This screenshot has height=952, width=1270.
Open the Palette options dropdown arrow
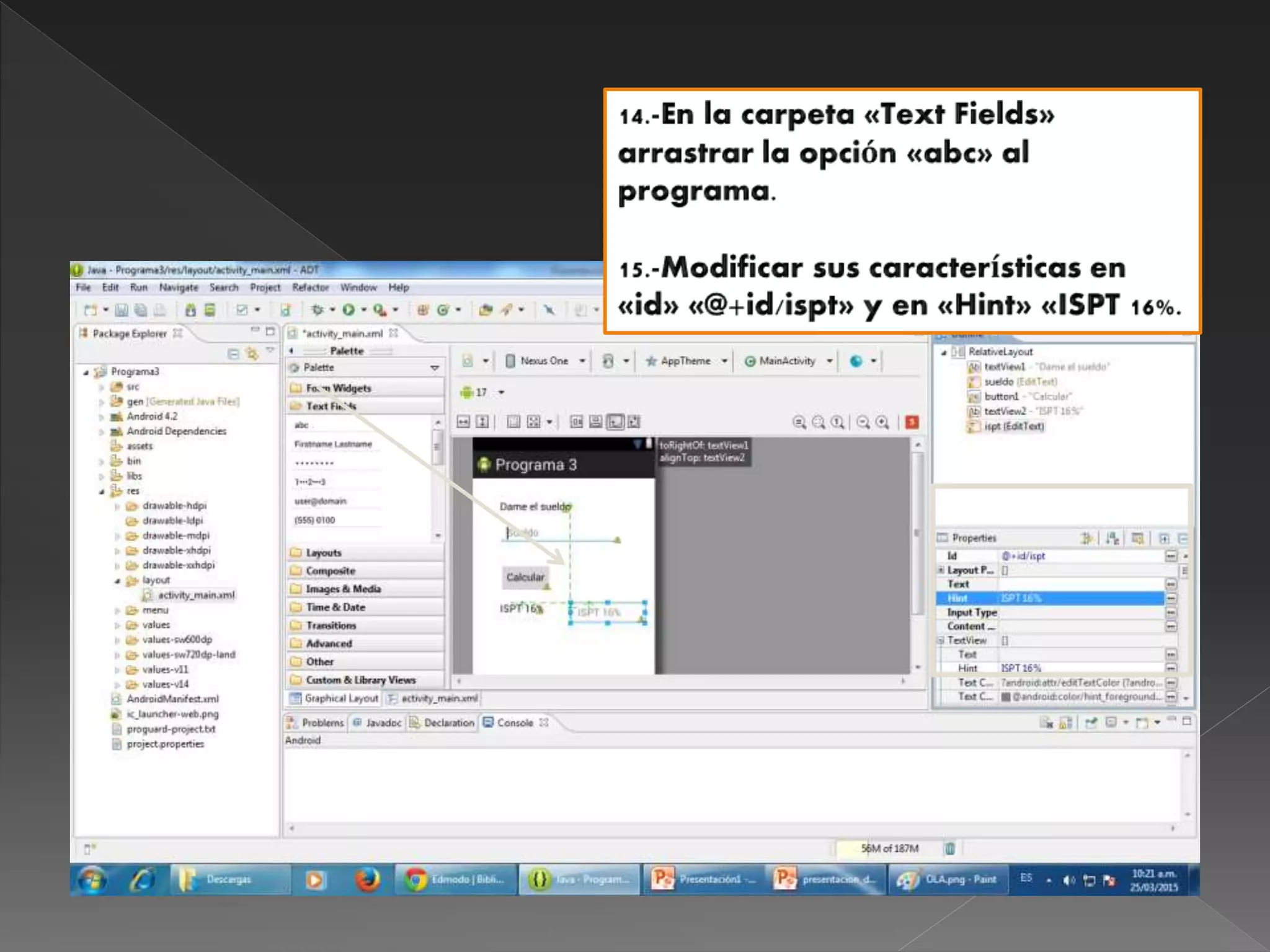(x=435, y=368)
